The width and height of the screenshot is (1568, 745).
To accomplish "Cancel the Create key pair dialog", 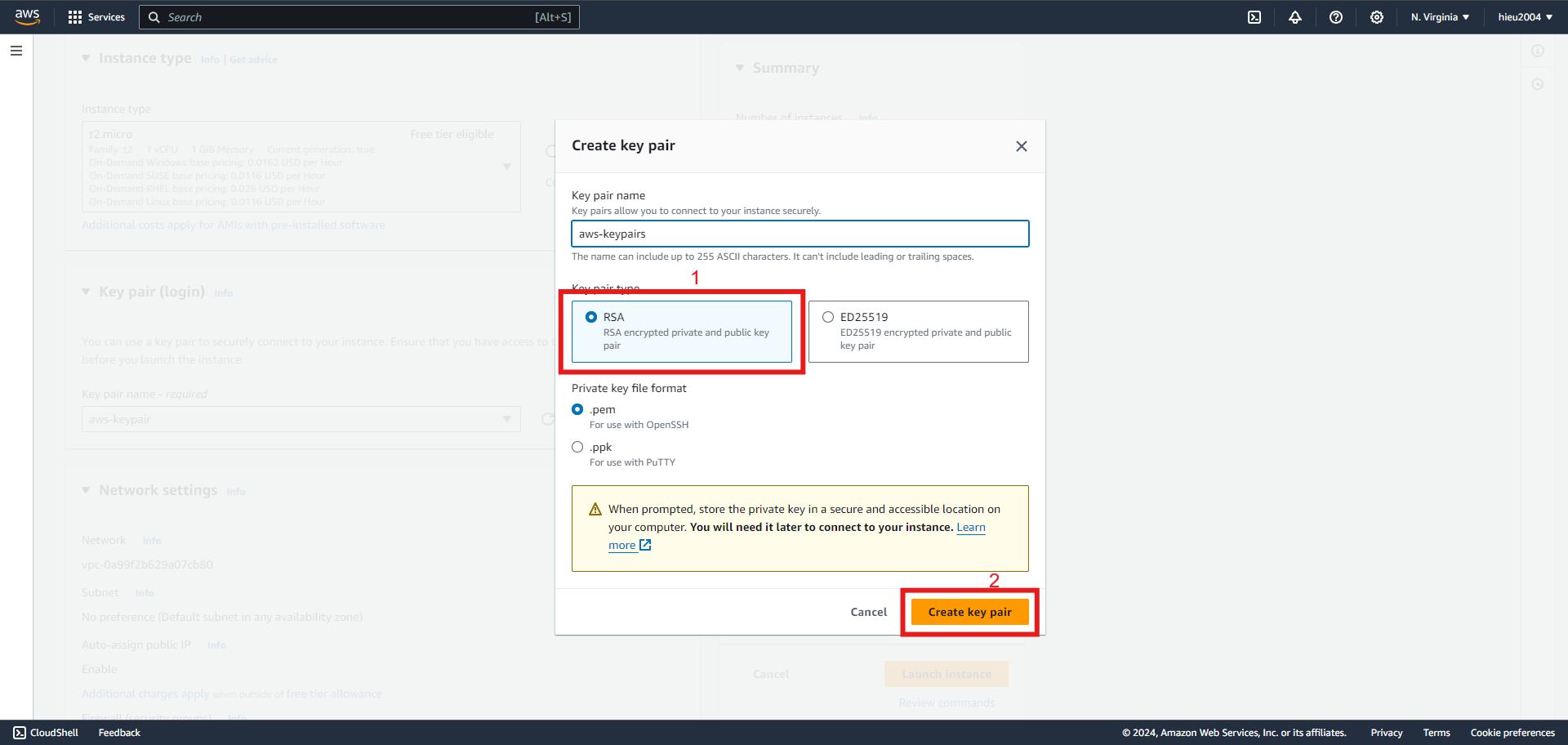I will click(x=868, y=612).
